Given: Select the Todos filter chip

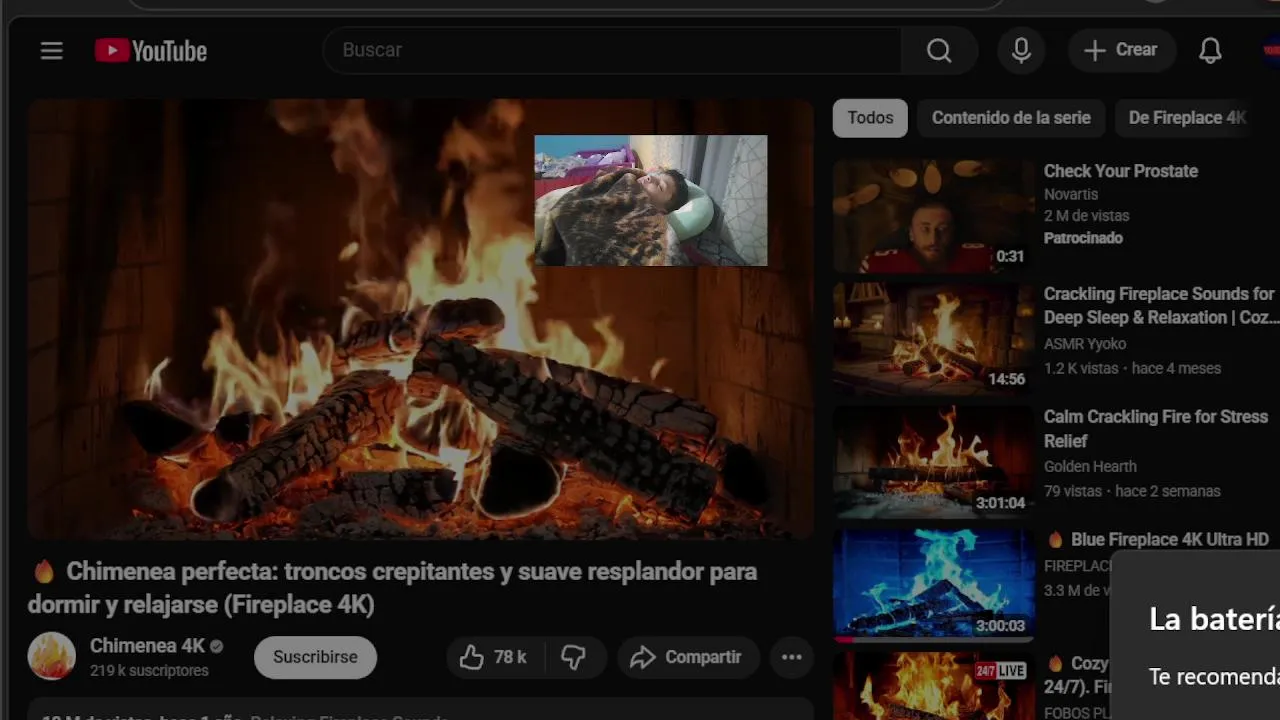Looking at the screenshot, I should [870, 118].
